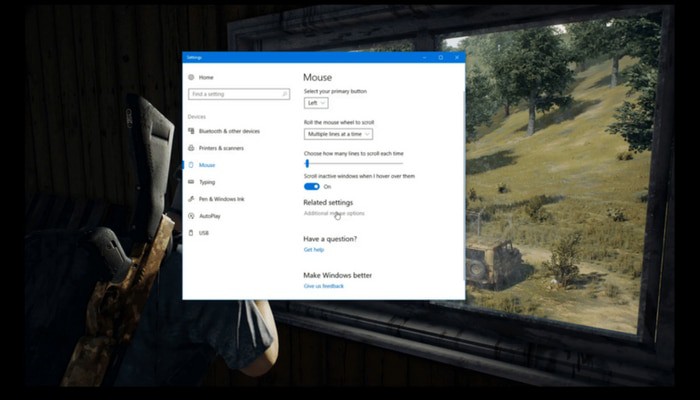700x400 pixels.
Task: Click the Pen & Windows Ink icon
Action: click(191, 199)
